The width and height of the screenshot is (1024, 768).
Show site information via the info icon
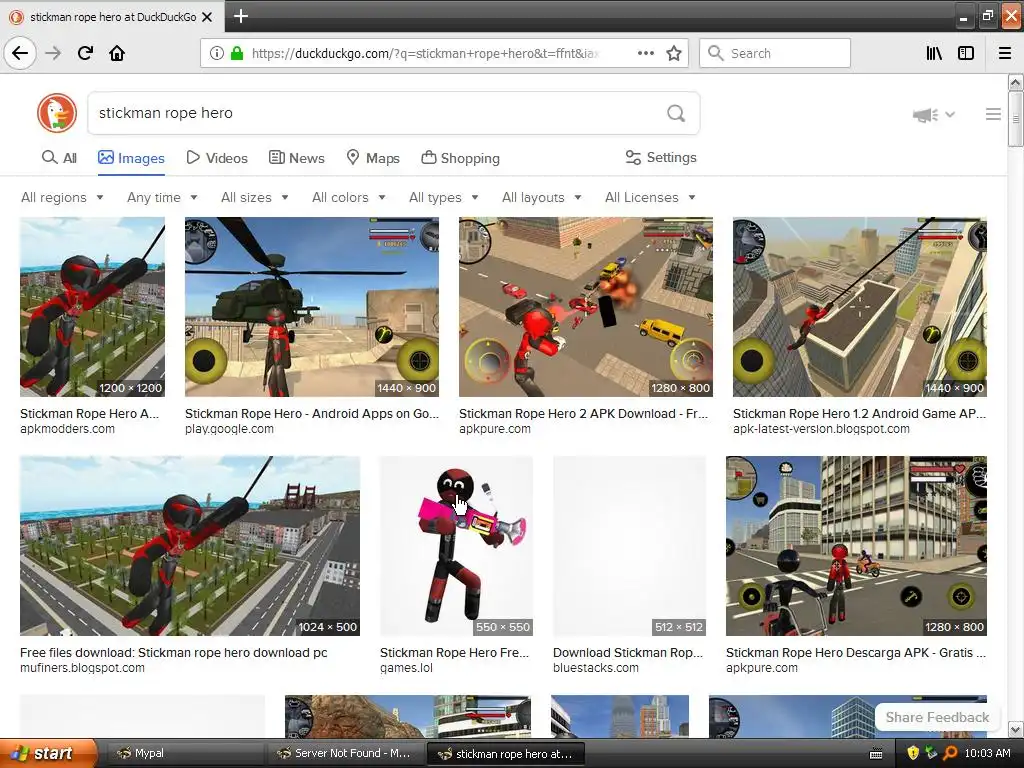point(217,53)
